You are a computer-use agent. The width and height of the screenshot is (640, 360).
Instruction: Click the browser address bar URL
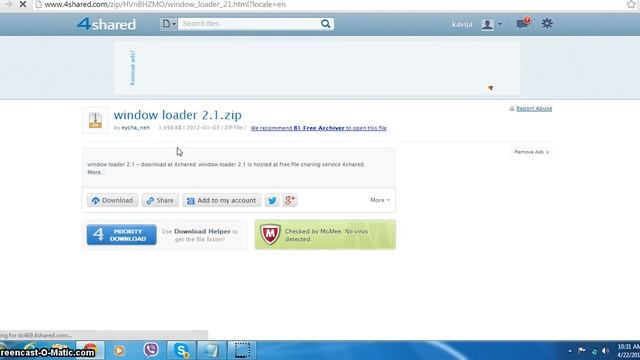click(165, 4)
